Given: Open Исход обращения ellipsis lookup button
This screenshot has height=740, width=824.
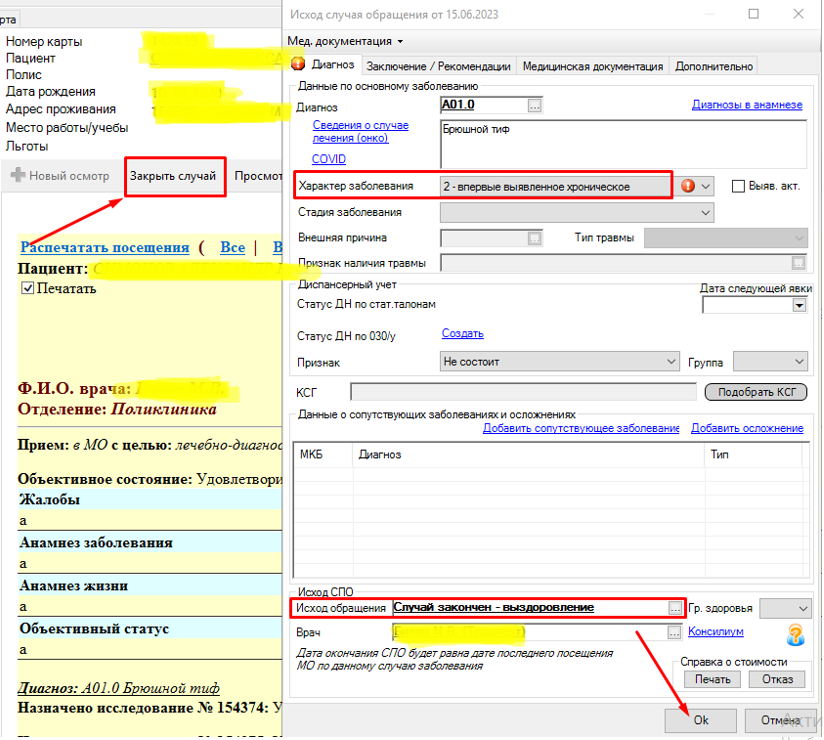Looking at the screenshot, I should point(675,608).
